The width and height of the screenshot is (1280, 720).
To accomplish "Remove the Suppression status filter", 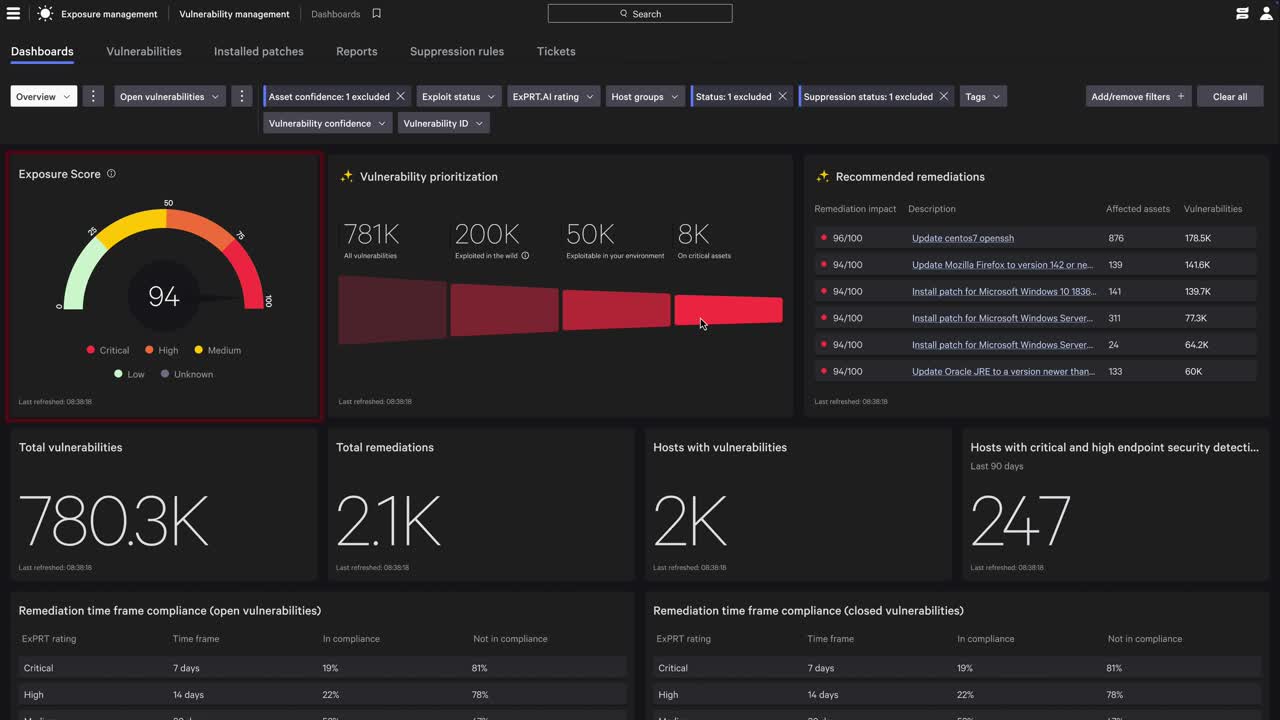I will (x=943, y=97).
